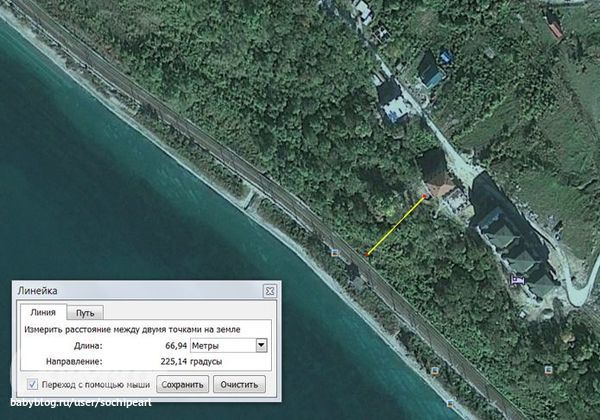Expand the Метры units dropdown
Viewport: 600px width, 420px height.
pyautogui.click(x=262, y=345)
